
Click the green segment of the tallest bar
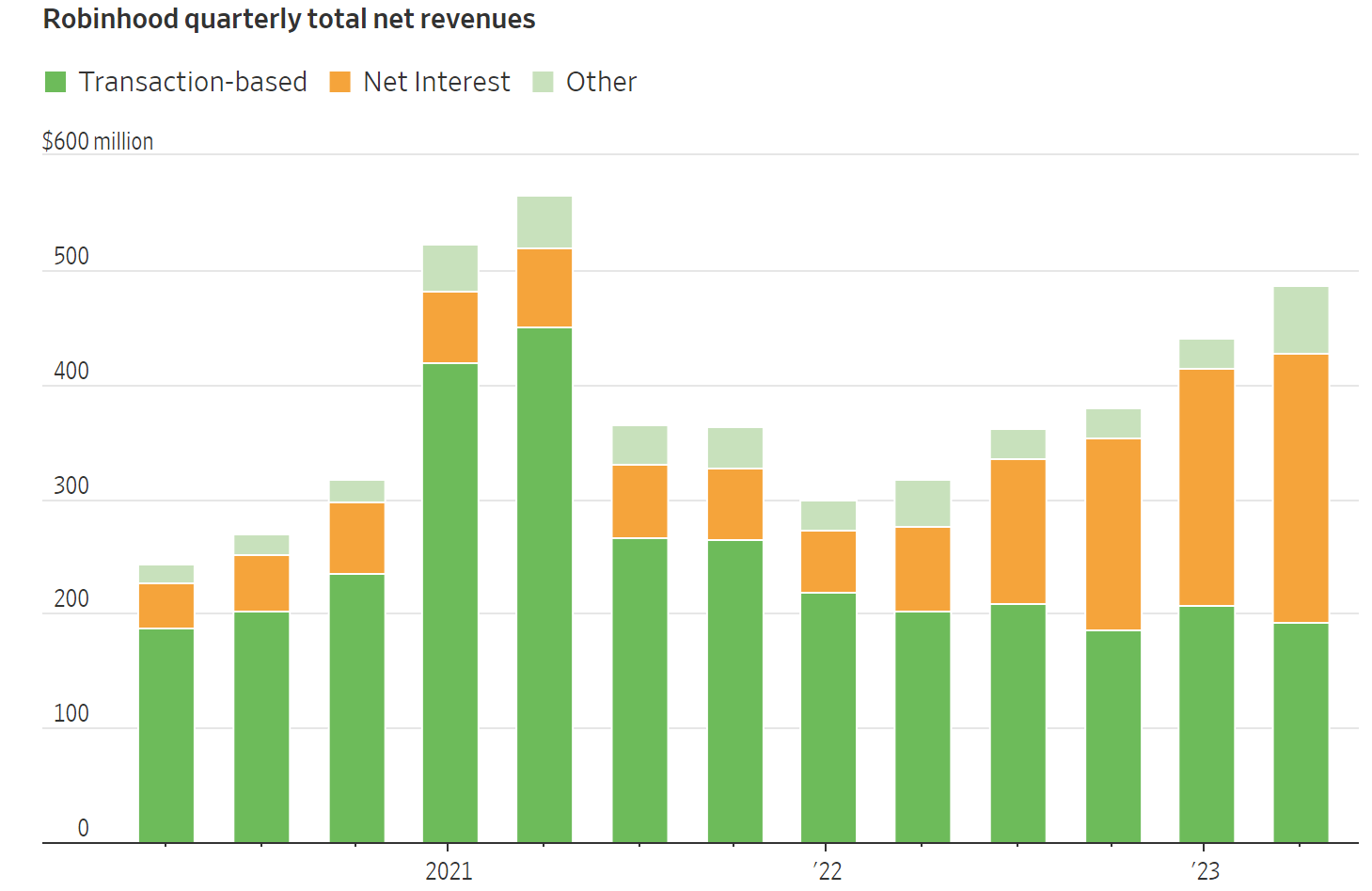[x=544, y=585]
